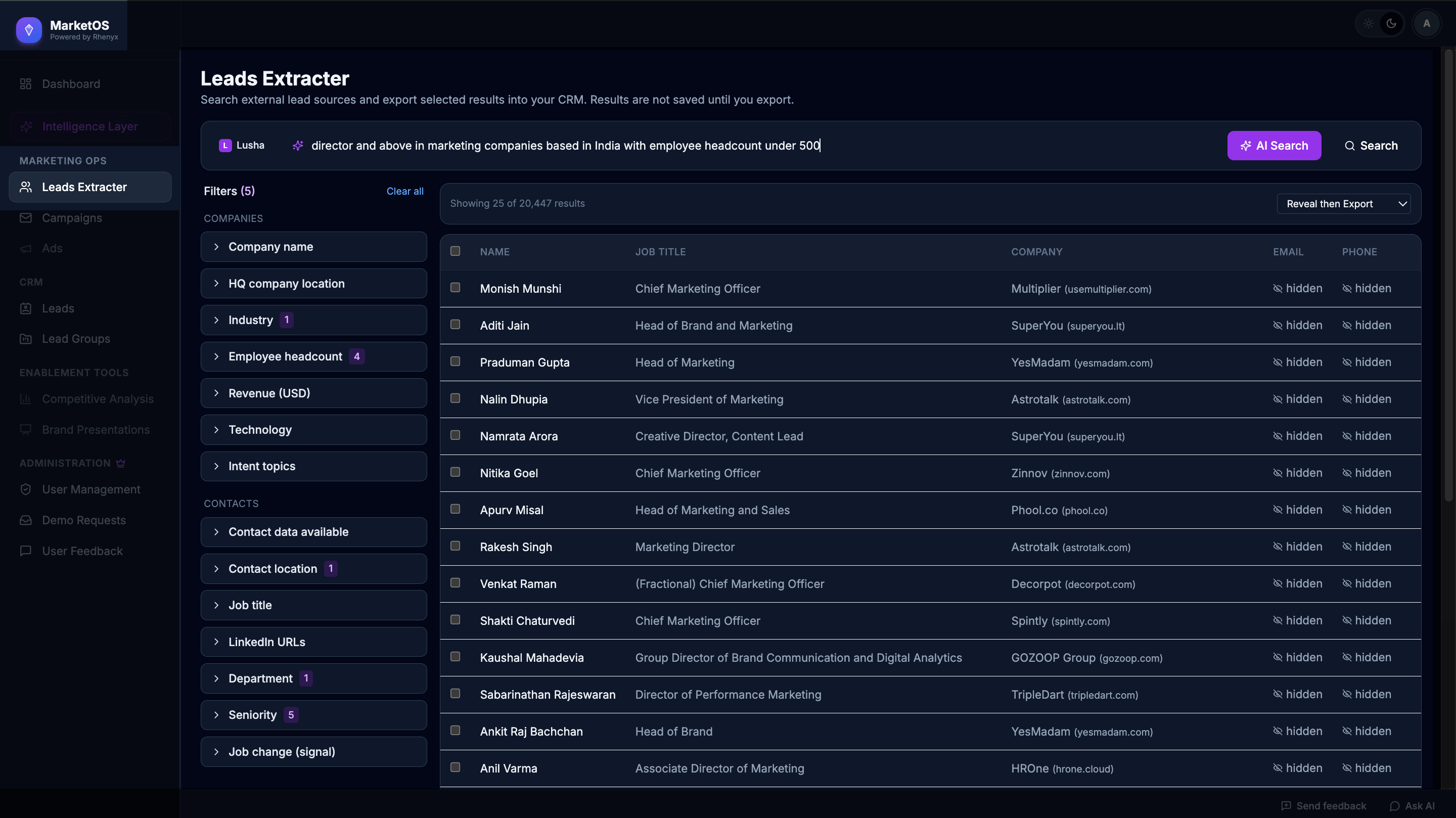Viewport: 1456px width, 818px height.
Task: Click the Multiplier company name
Action: coord(1035,288)
